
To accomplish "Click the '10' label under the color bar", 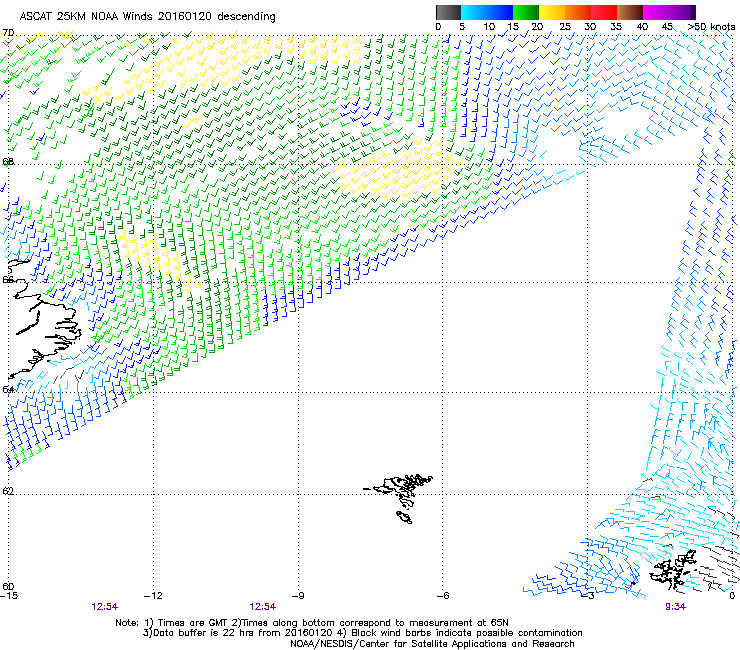I will 489,26.
